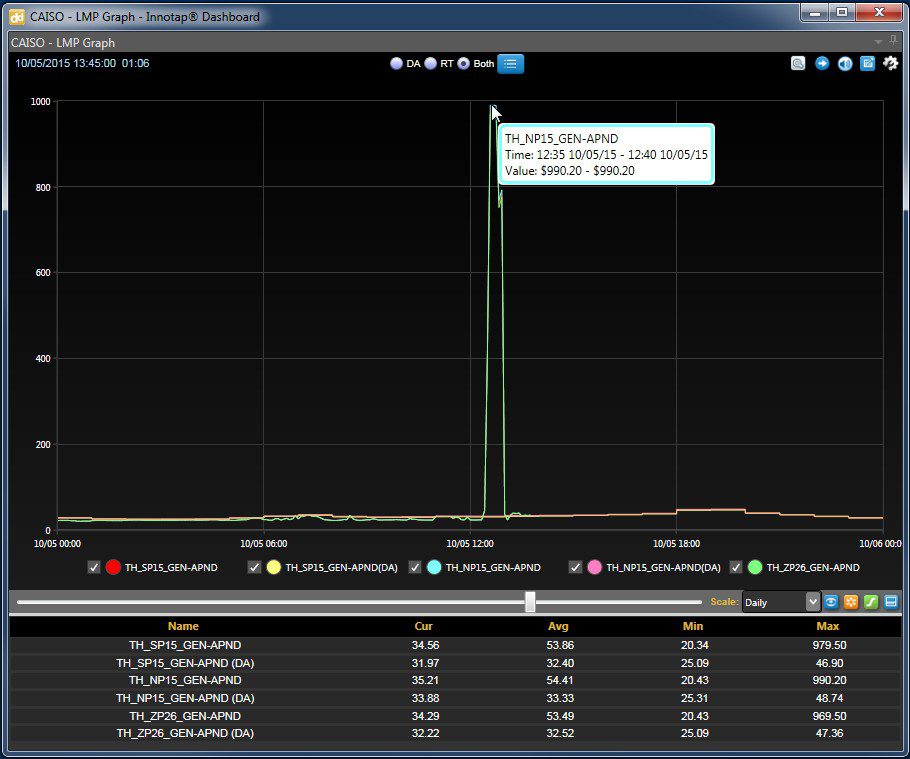Uncheck the TH_NP15_GEN-APND legend checkbox

click(x=415, y=568)
